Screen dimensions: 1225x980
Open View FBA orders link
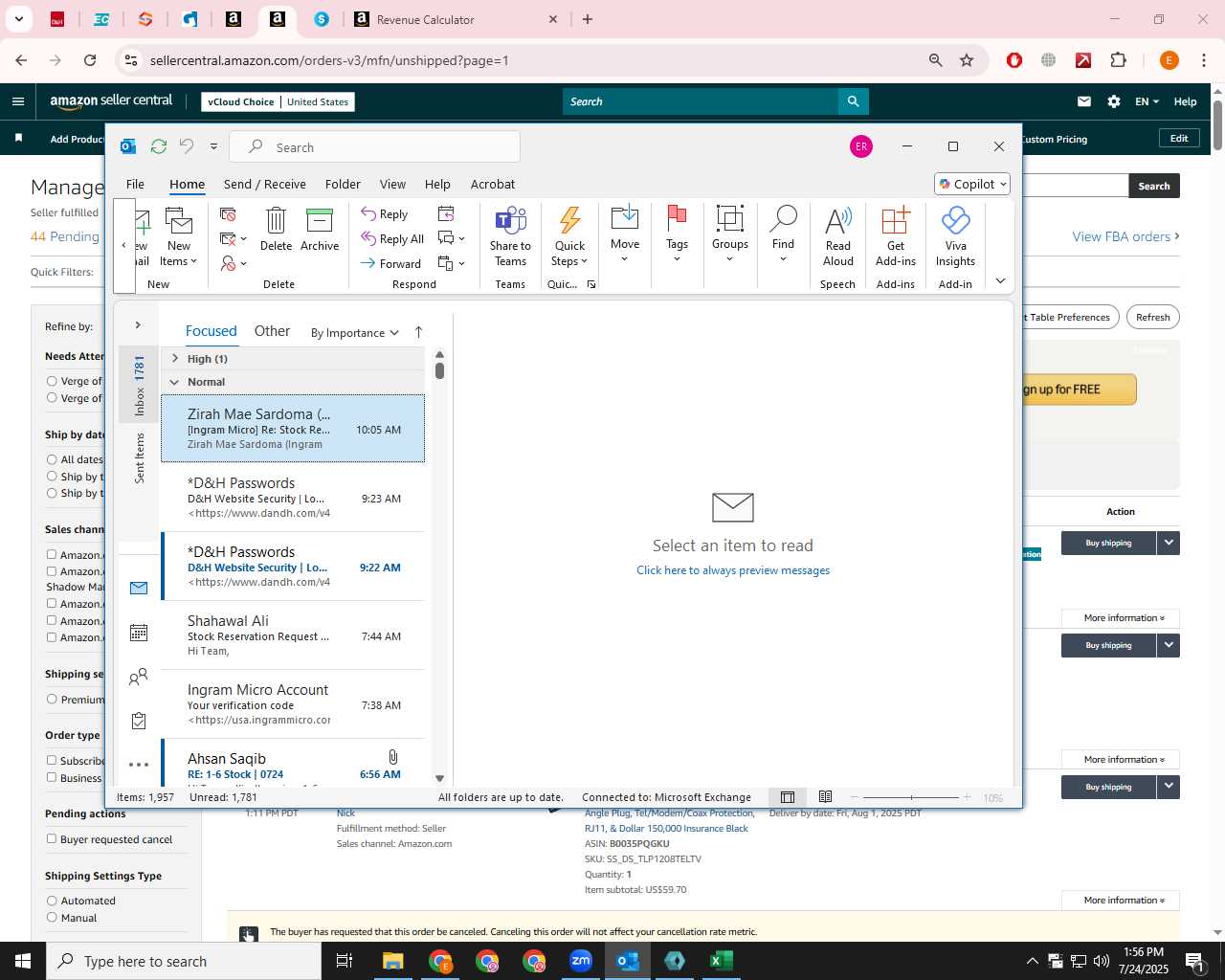1125,236
